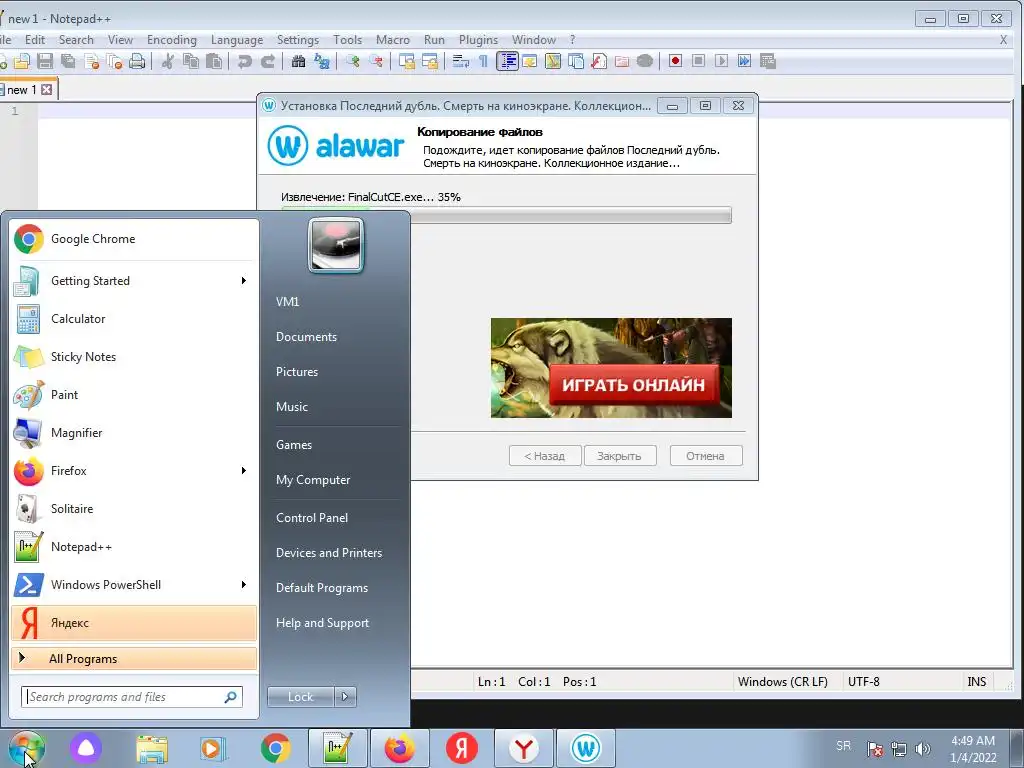
Task: Open Windows Media Player taskbar icon
Action: [x=213, y=748]
